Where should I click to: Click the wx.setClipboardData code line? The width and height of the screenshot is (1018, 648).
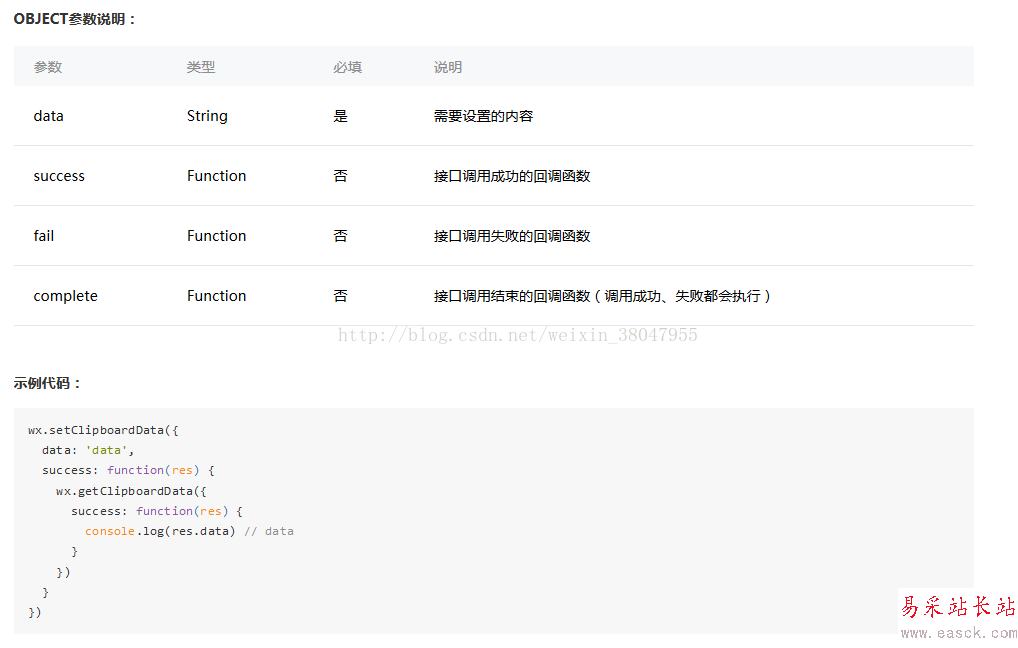coord(103,430)
